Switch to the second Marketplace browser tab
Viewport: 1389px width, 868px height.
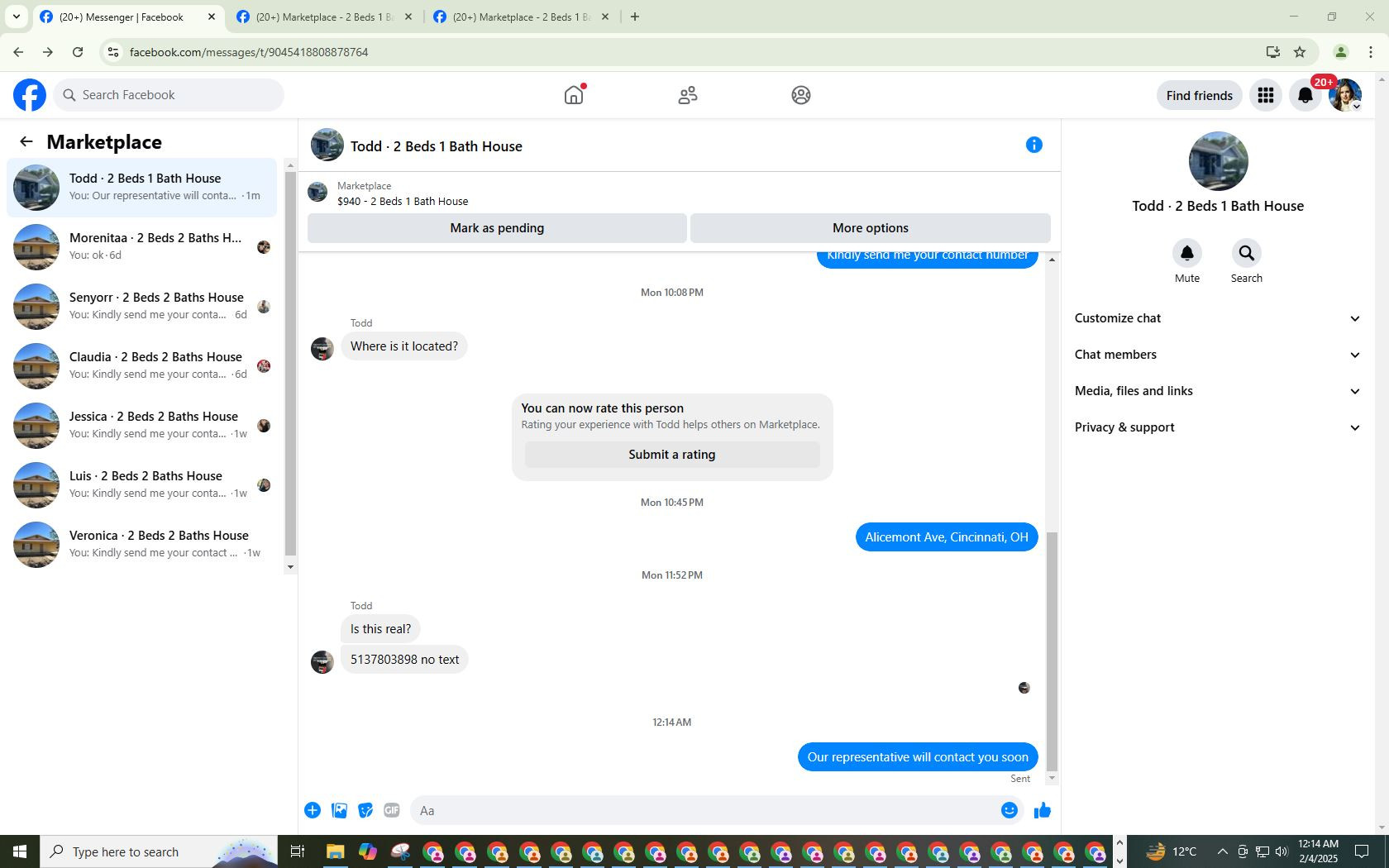(x=324, y=17)
